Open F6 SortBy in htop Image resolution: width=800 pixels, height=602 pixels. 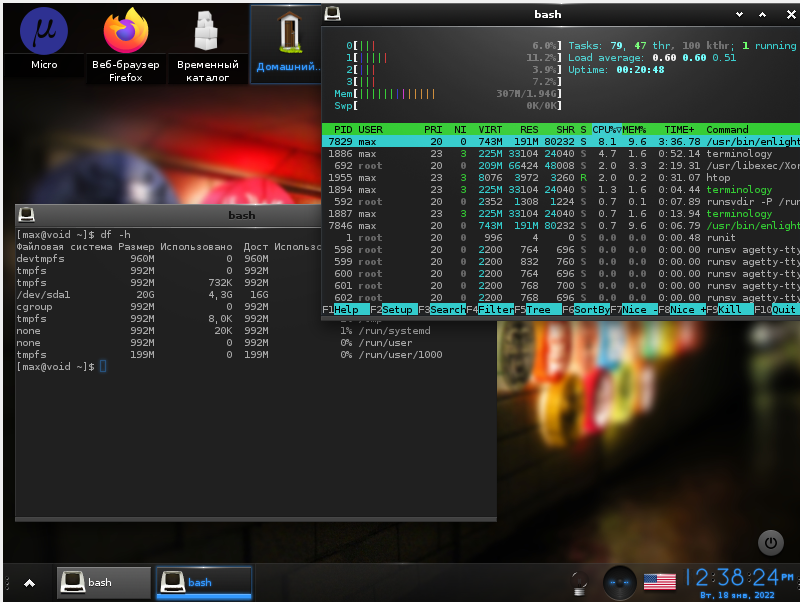(586, 310)
